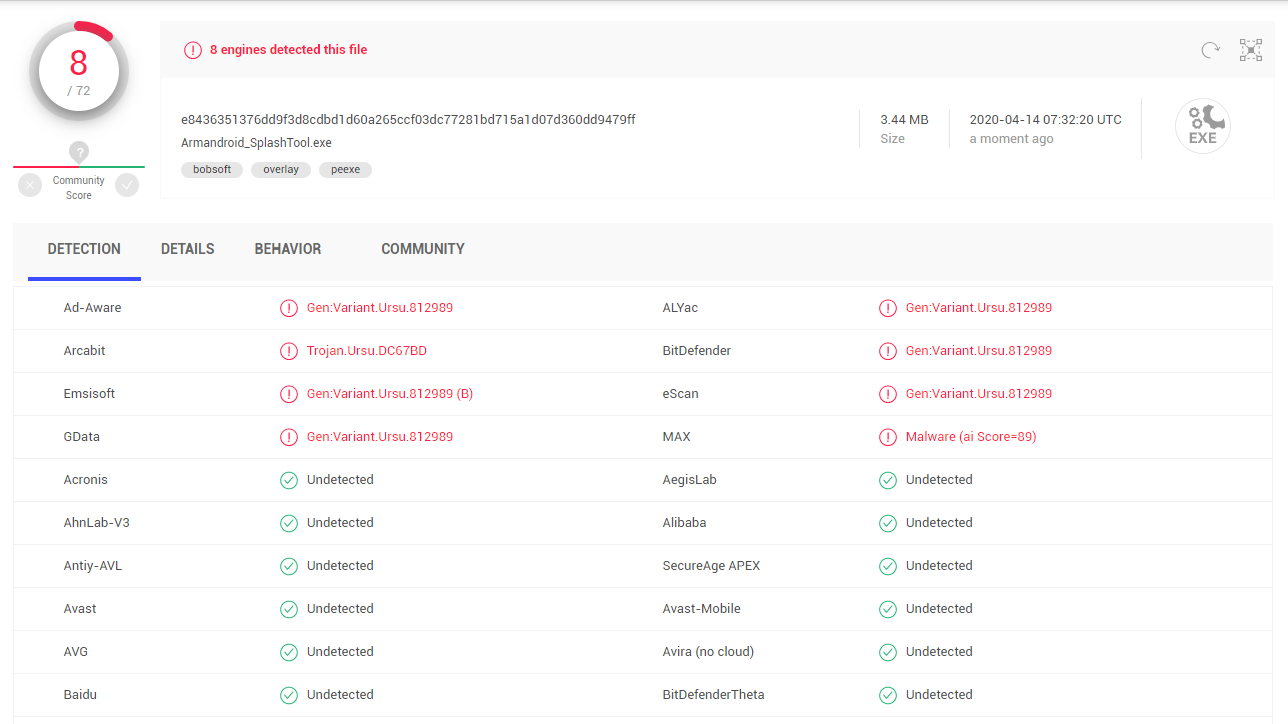Click the Arcabit detection warning icon
1288x724 pixels.
click(289, 351)
